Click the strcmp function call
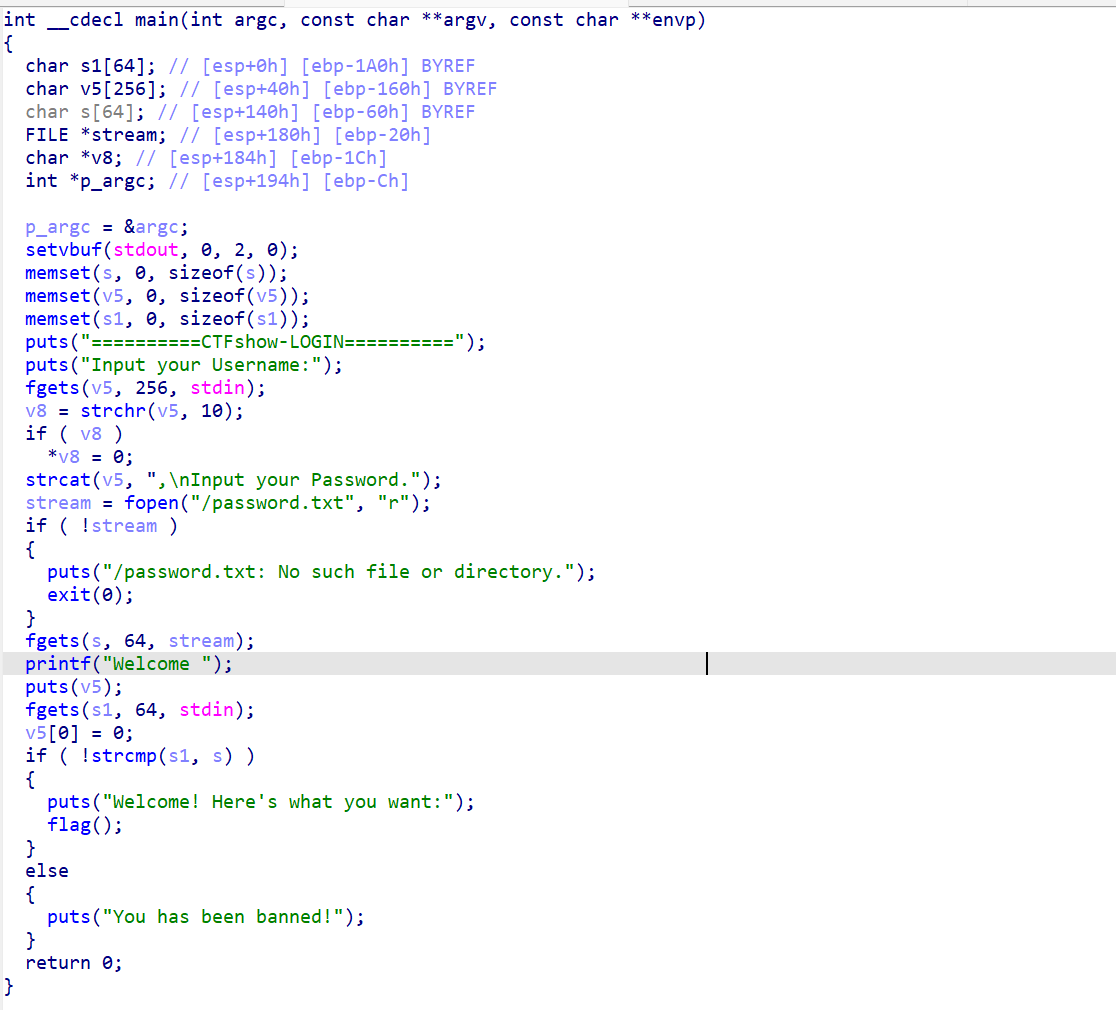This screenshot has height=1010, width=1116. (x=124, y=756)
